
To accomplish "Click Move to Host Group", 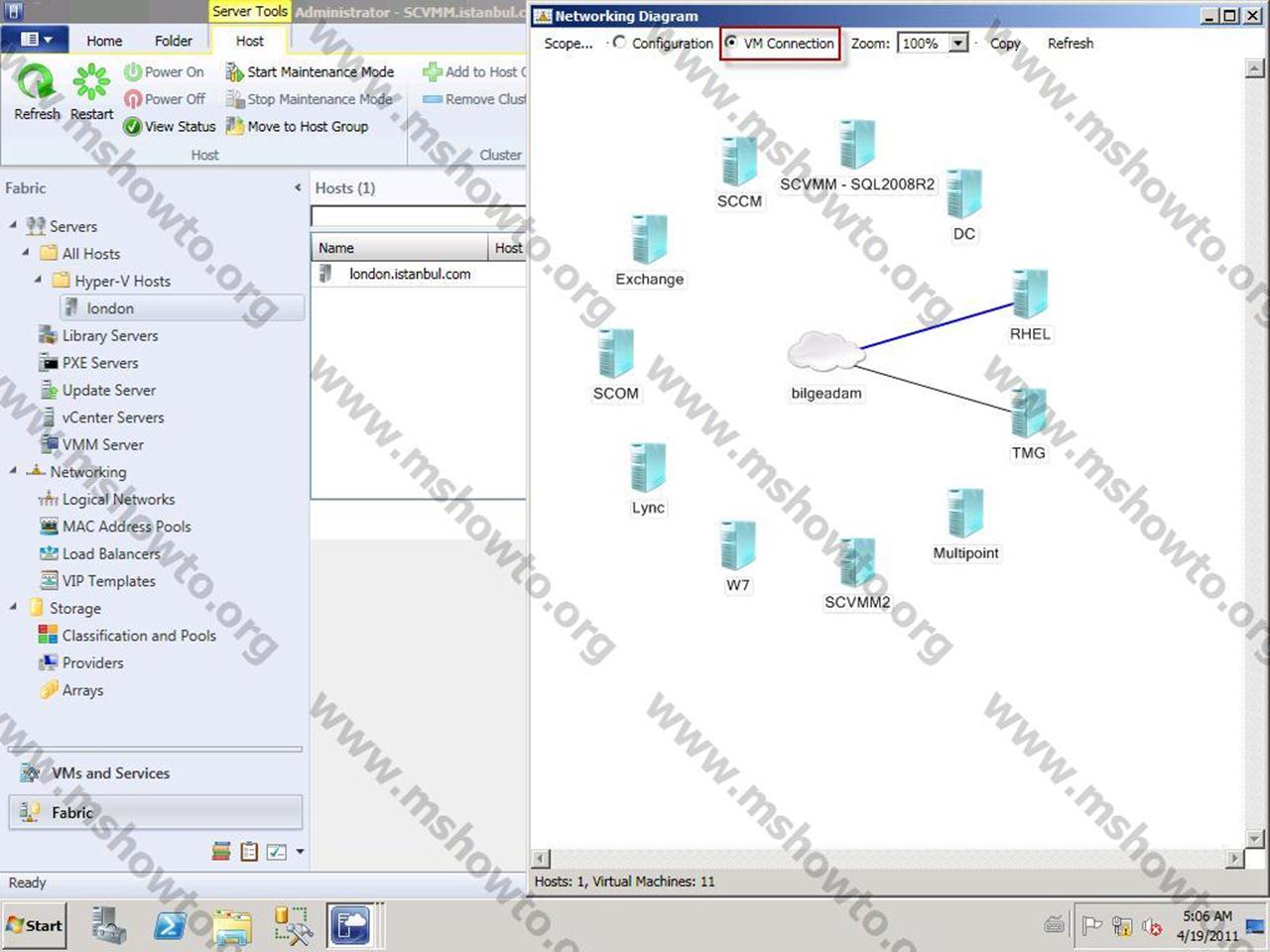I will 297,126.
